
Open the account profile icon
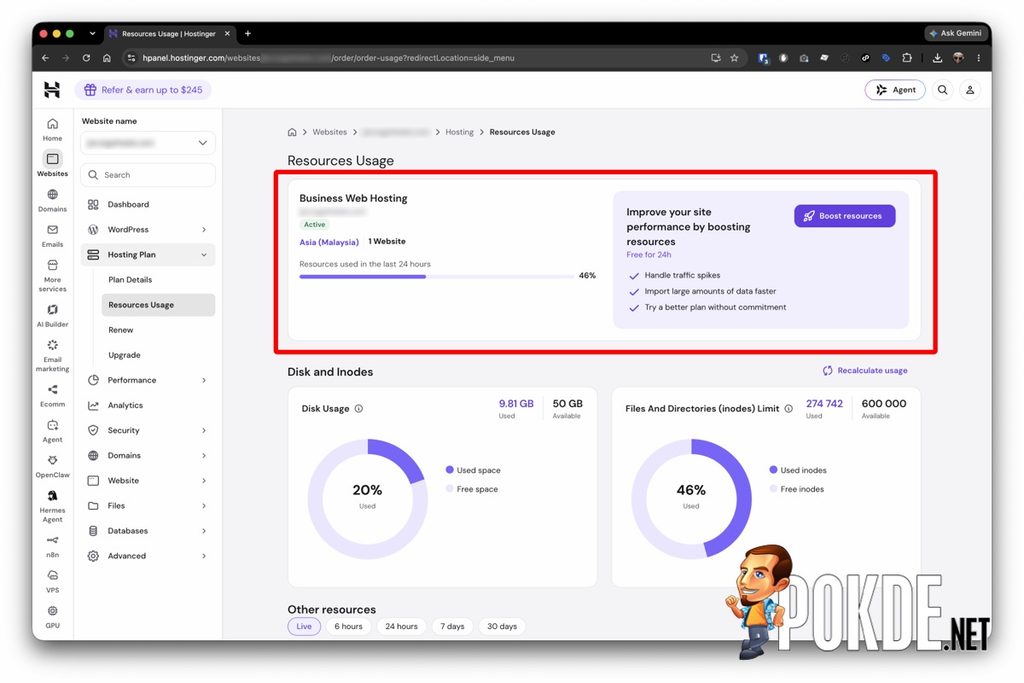click(x=970, y=90)
